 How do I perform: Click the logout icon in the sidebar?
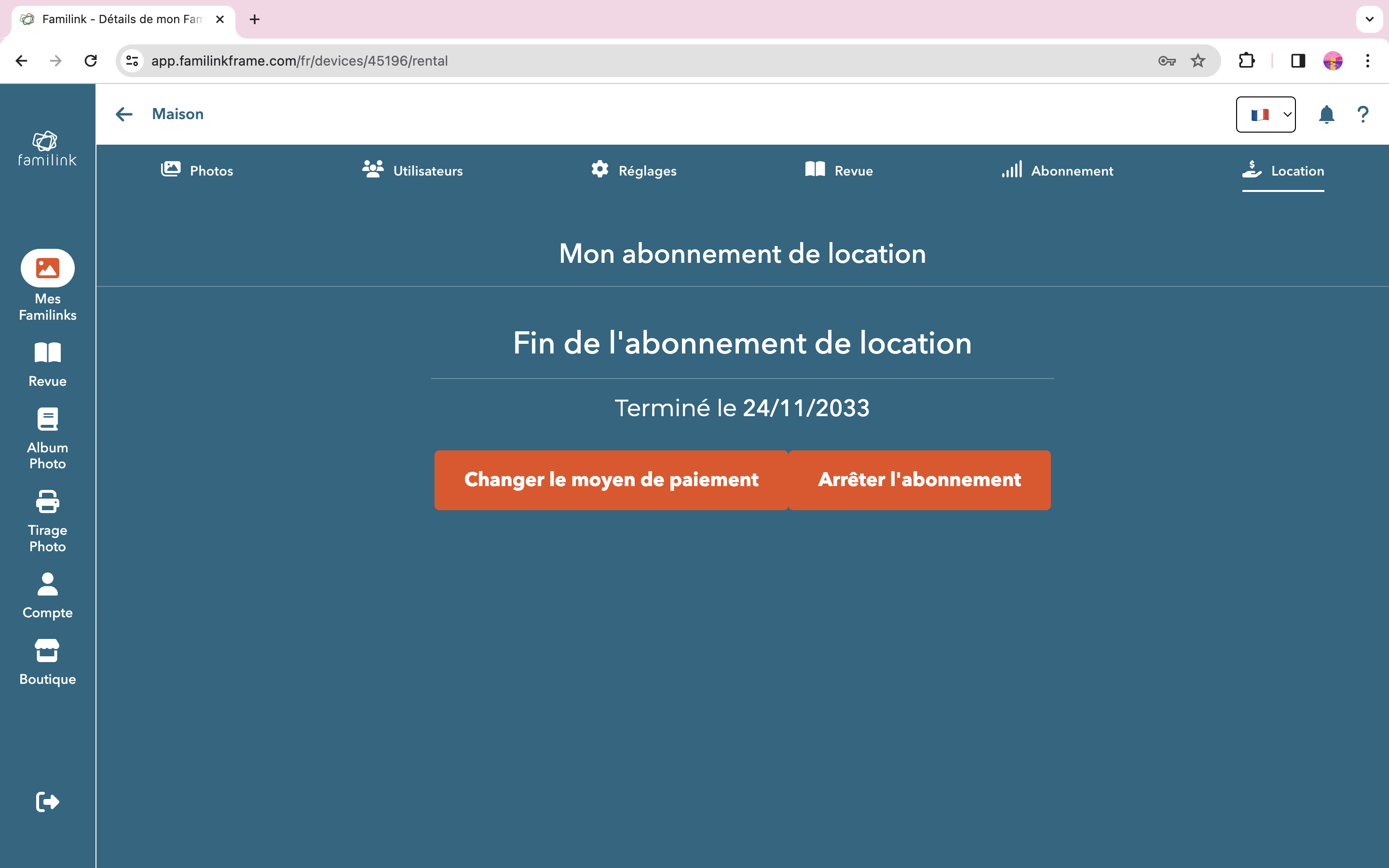48,801
